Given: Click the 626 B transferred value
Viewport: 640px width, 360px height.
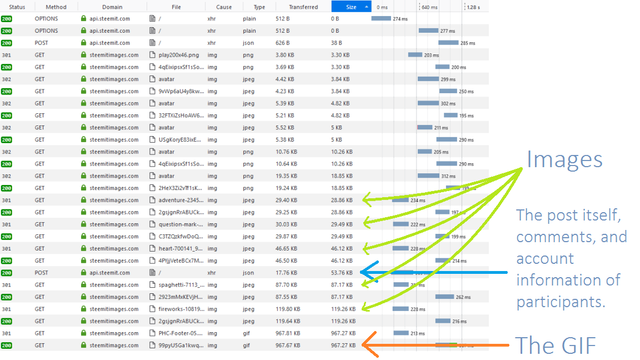Looking at the screenshot, I should click(x=282, y=43).
